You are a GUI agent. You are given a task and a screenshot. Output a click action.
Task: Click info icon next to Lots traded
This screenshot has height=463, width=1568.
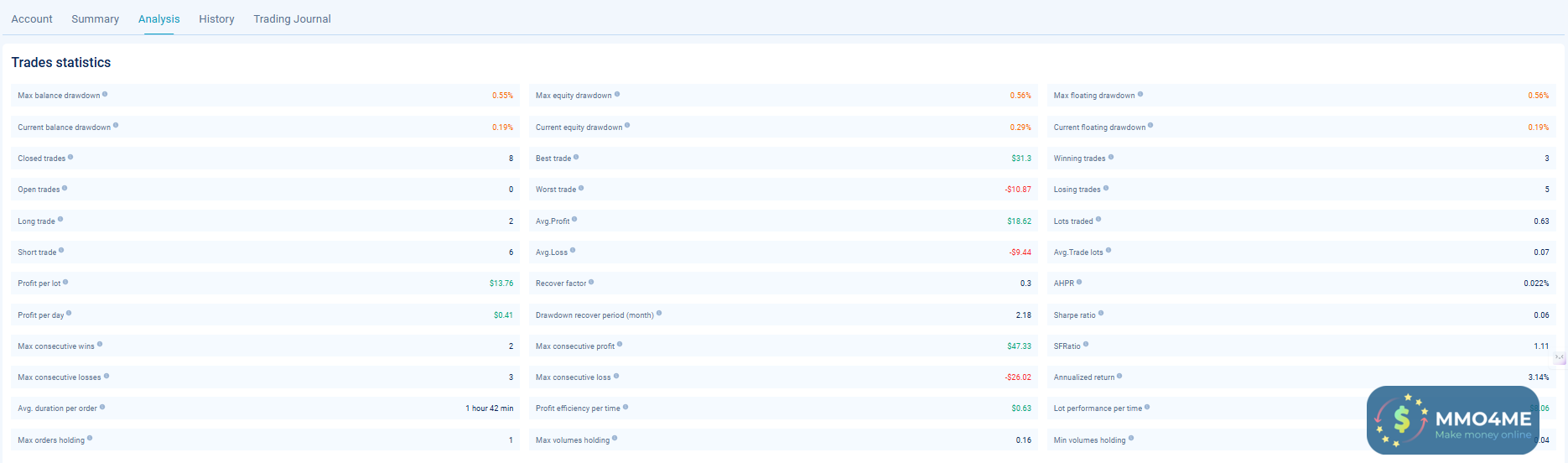click(x=1098, y=220)
